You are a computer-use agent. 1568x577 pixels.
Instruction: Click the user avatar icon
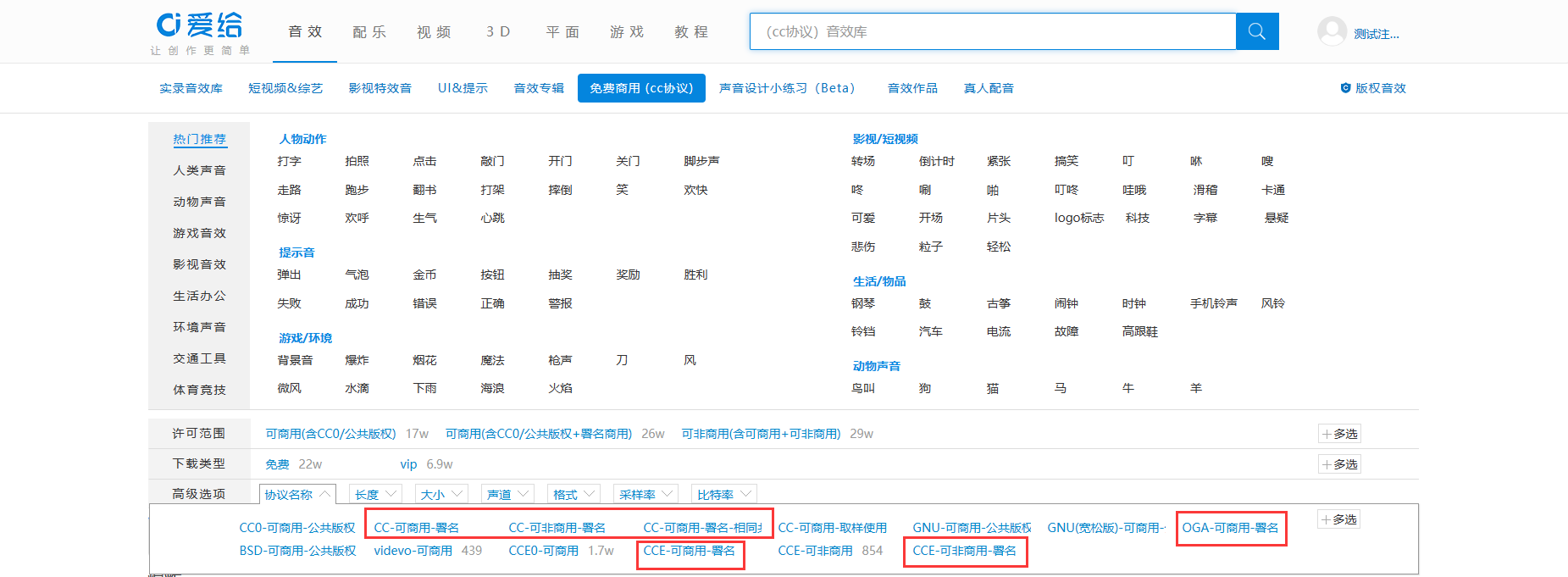point(1332,32)
